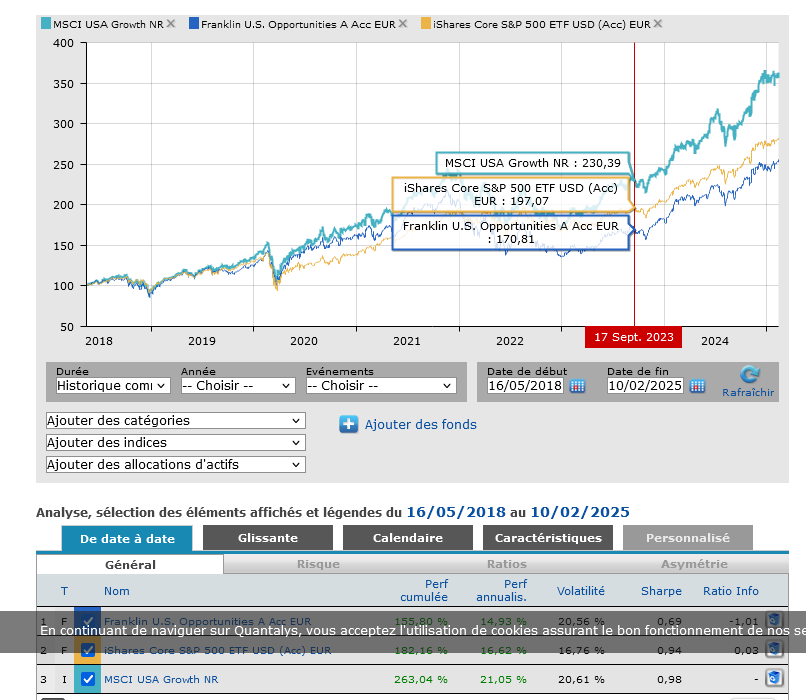Image resolution: width=806 pixels, height=700 pixels.
Task: Click the 20,61 % volatility value
Action: pos(581,679)
